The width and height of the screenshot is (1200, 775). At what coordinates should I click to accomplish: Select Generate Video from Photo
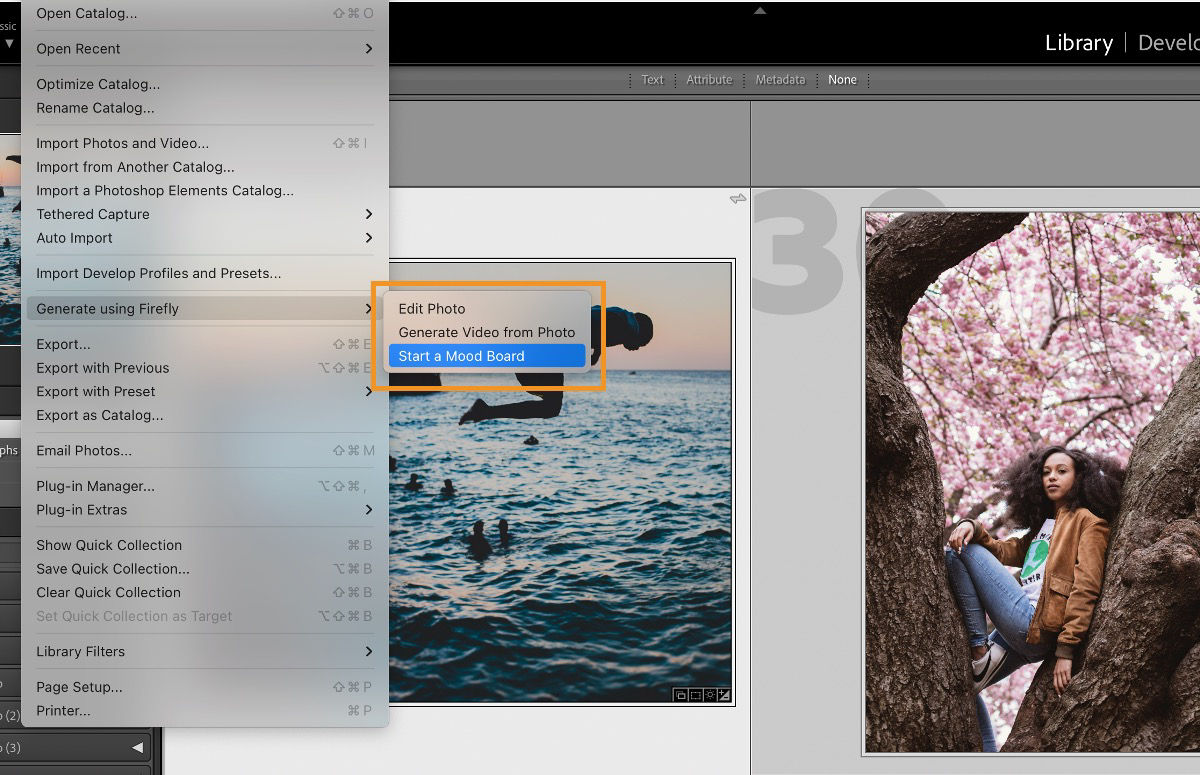click(487, 332)
